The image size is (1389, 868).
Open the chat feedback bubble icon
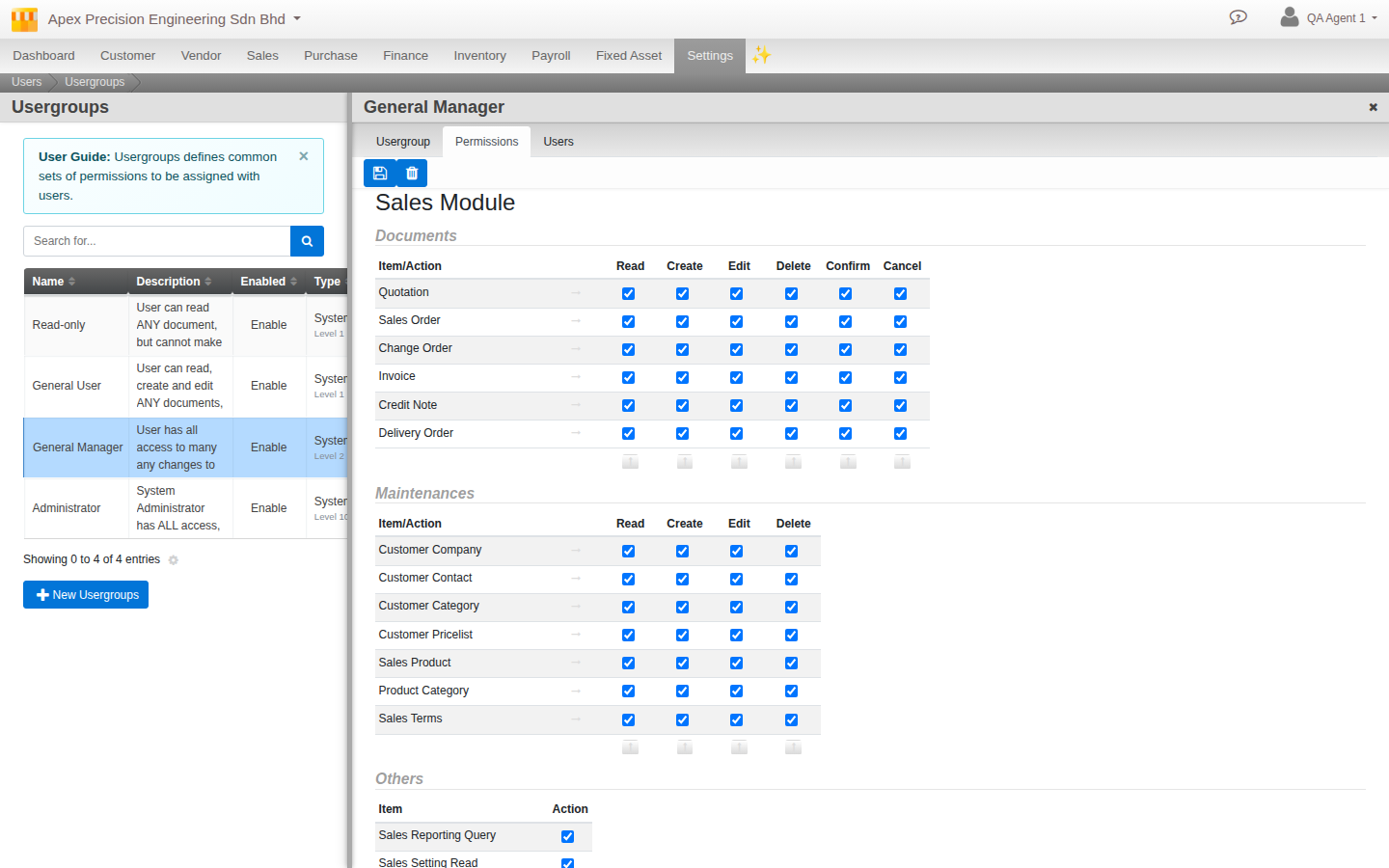[x=1239, y=17]
